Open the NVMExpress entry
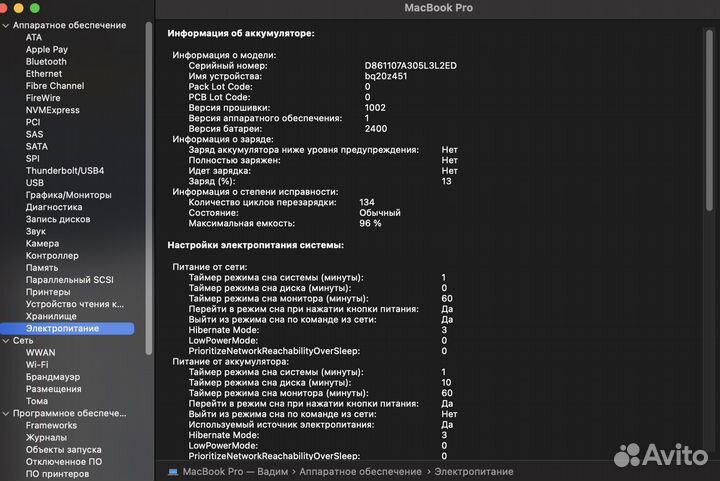 (52, 110)
